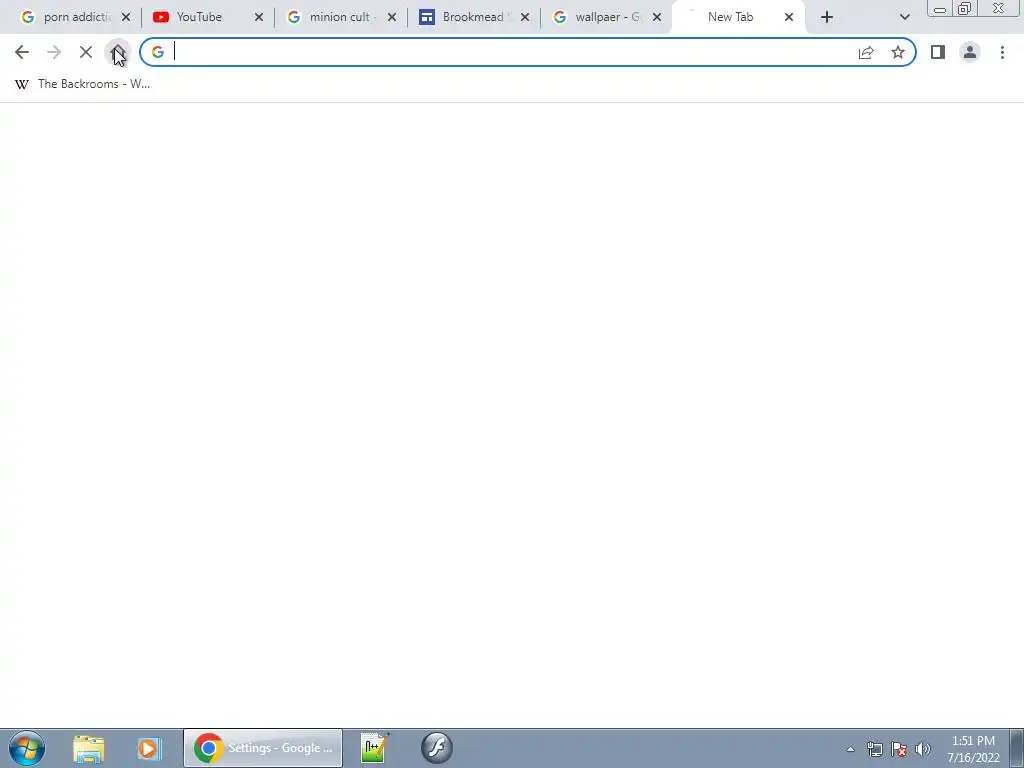Open the Flash player taskbar icon

[x=437, y=748]
